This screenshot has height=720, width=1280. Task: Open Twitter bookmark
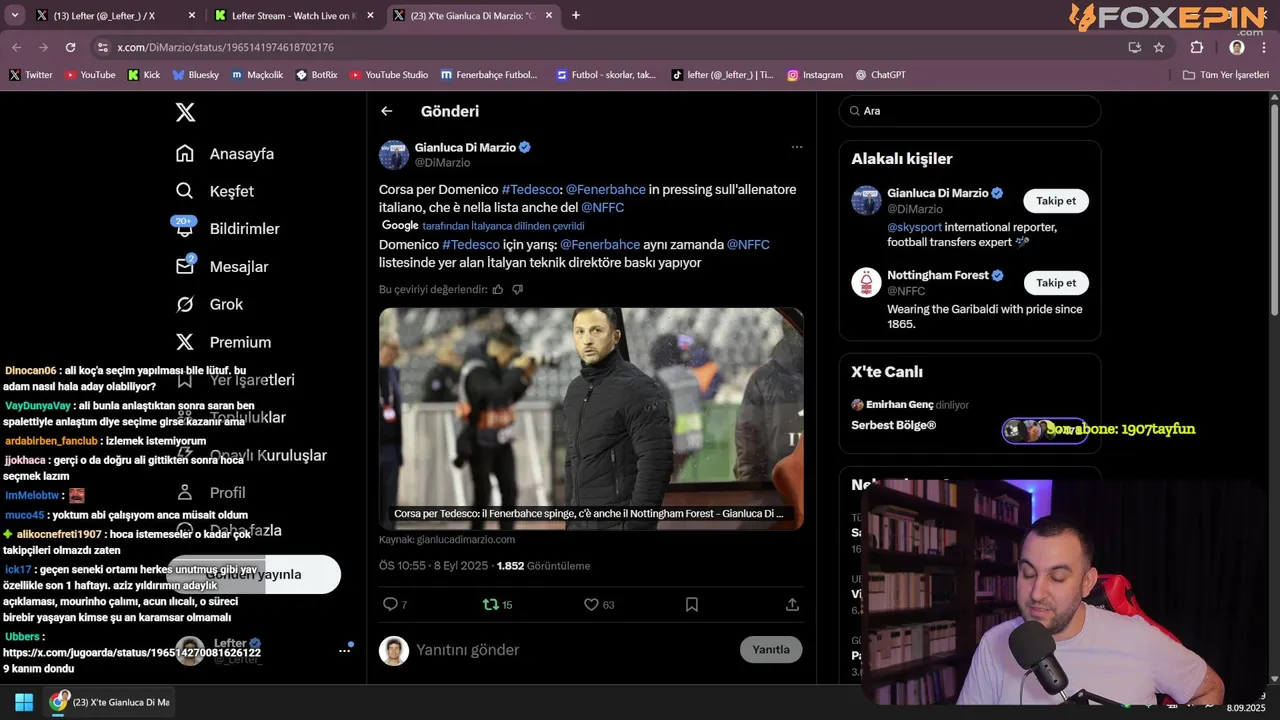pyautogui.click(x=31, y=75)
